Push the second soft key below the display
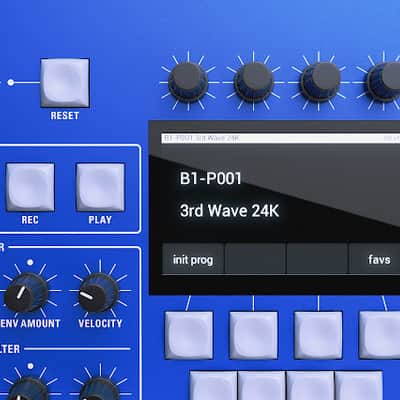Image resolution: width=400 pixels, height=400 pixels. pos(253,335)
